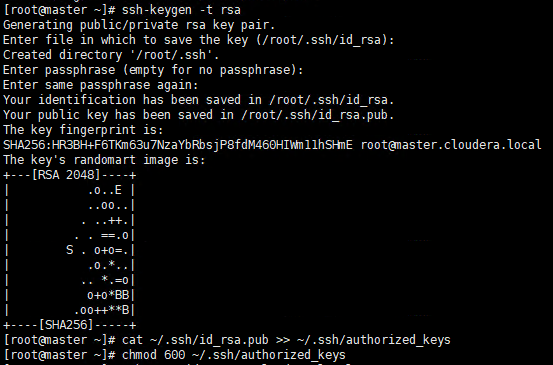553x365 pixels.
Task: Click the ssh-keygen -t rsa command text
Action: tap(181, 10)
